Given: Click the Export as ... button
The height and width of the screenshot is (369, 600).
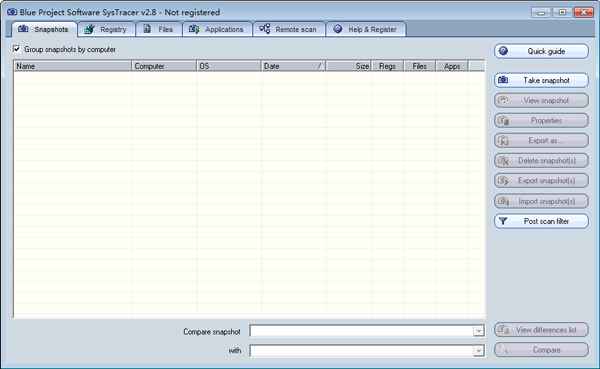Looking at the screenshot, I should coord(541,140).
